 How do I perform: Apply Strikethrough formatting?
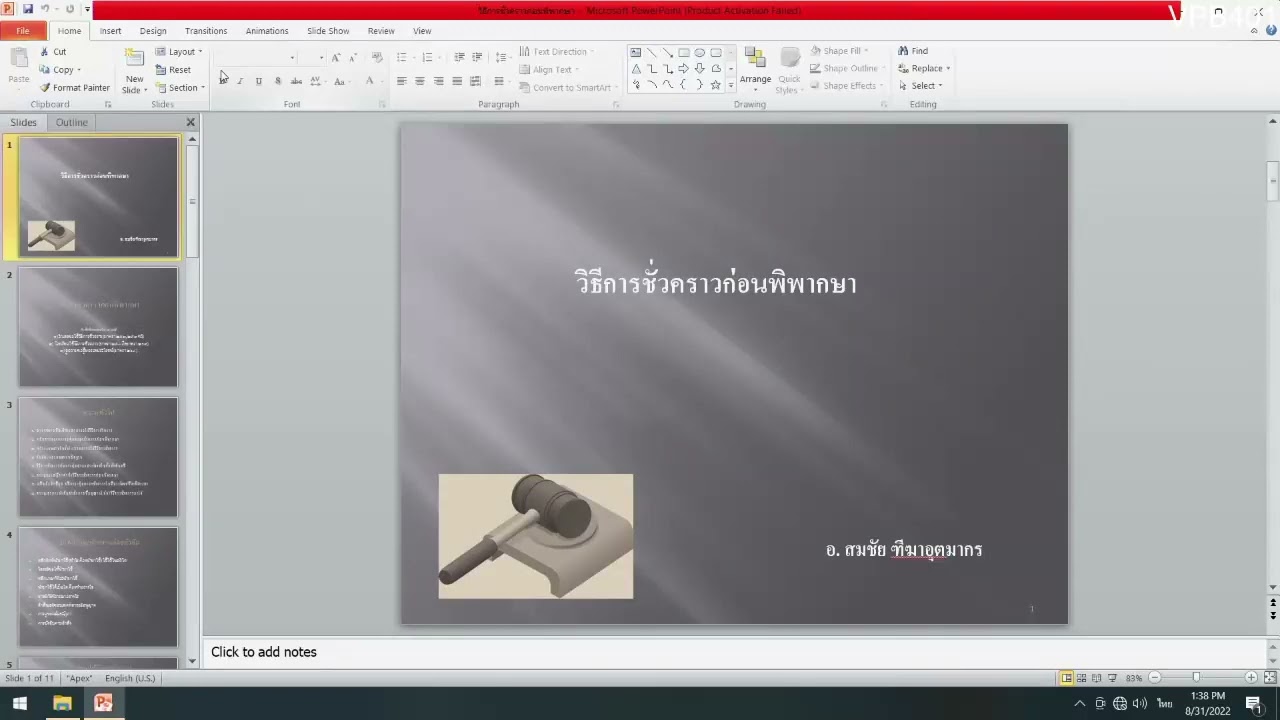point(296,81)
